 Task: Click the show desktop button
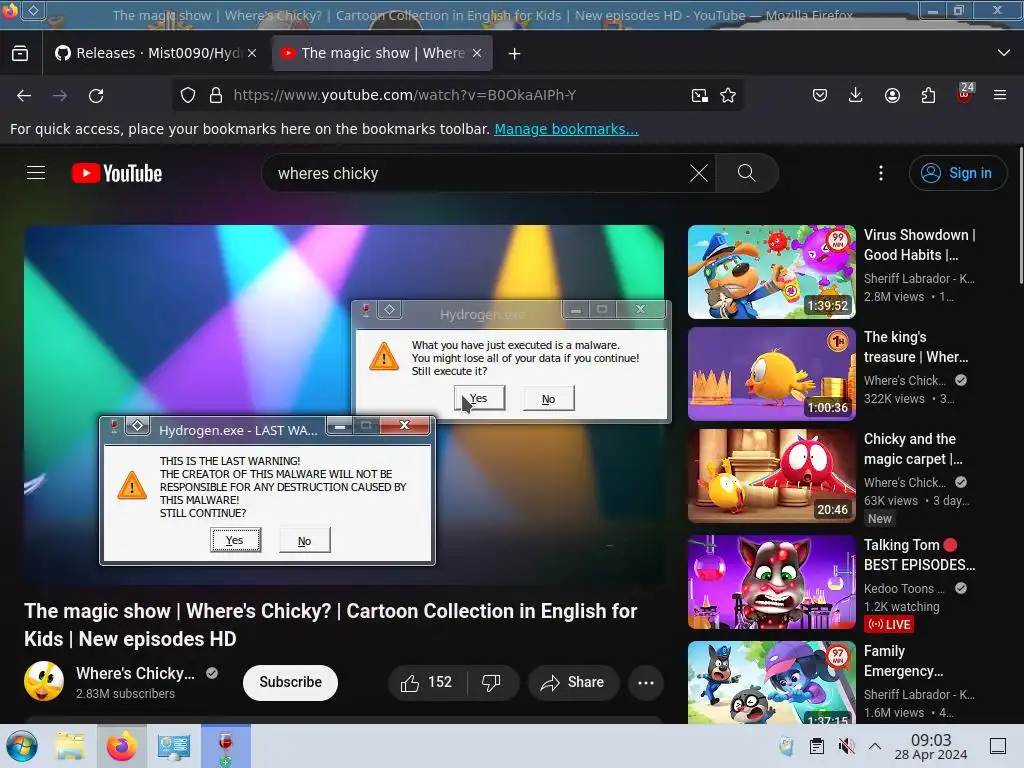998,746
